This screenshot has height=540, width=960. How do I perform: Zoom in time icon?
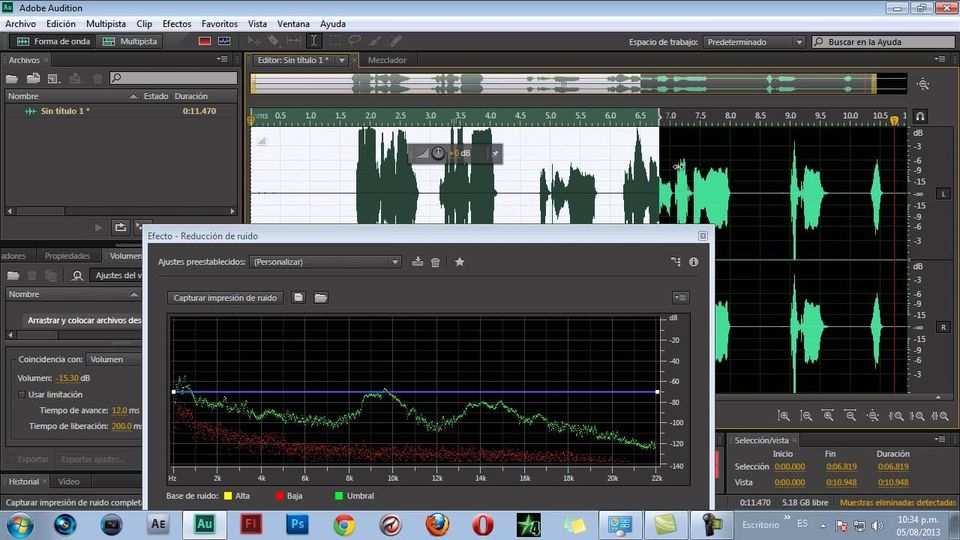click(x=828, y=416)
